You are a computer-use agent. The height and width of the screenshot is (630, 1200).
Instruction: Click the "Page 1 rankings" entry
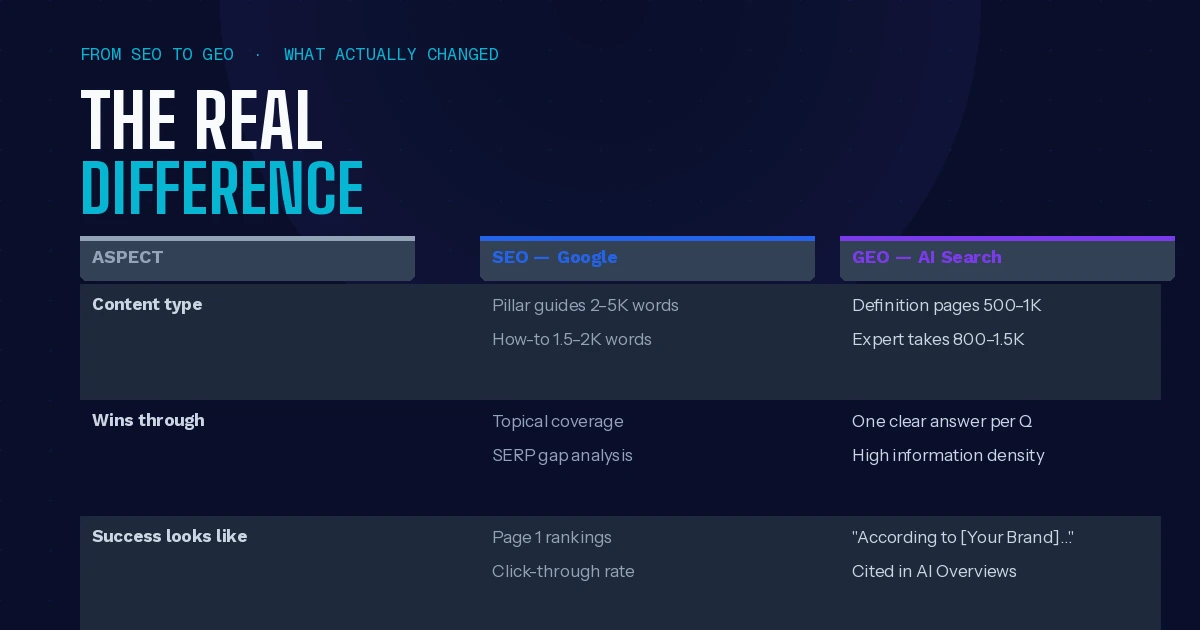551,538
